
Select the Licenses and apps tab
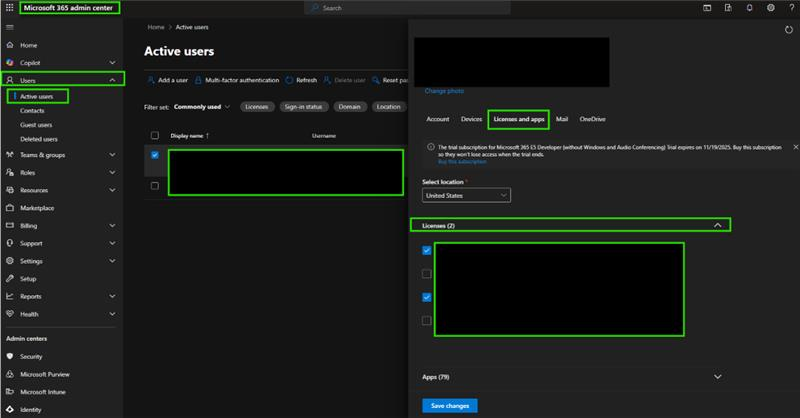(x=518, y=119)
